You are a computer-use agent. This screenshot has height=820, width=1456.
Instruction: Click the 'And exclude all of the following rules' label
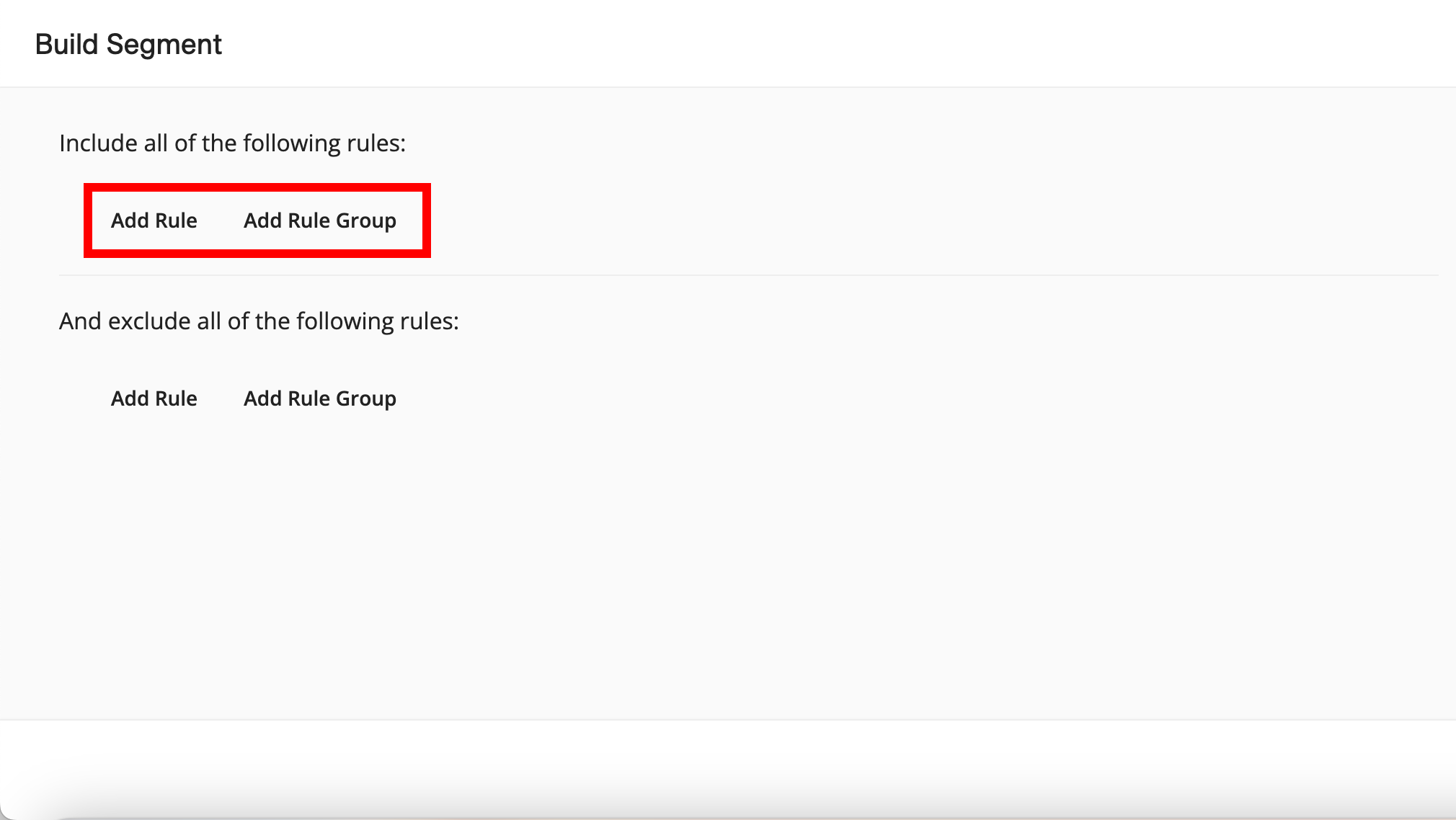pyautogui.click(x=259, y=321)
